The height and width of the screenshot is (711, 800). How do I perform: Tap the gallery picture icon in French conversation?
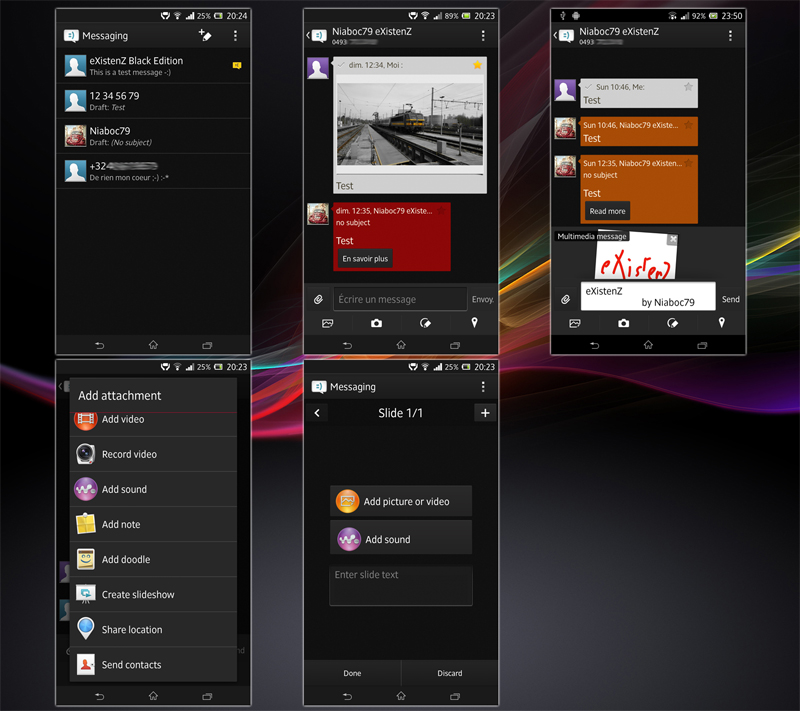328,323
